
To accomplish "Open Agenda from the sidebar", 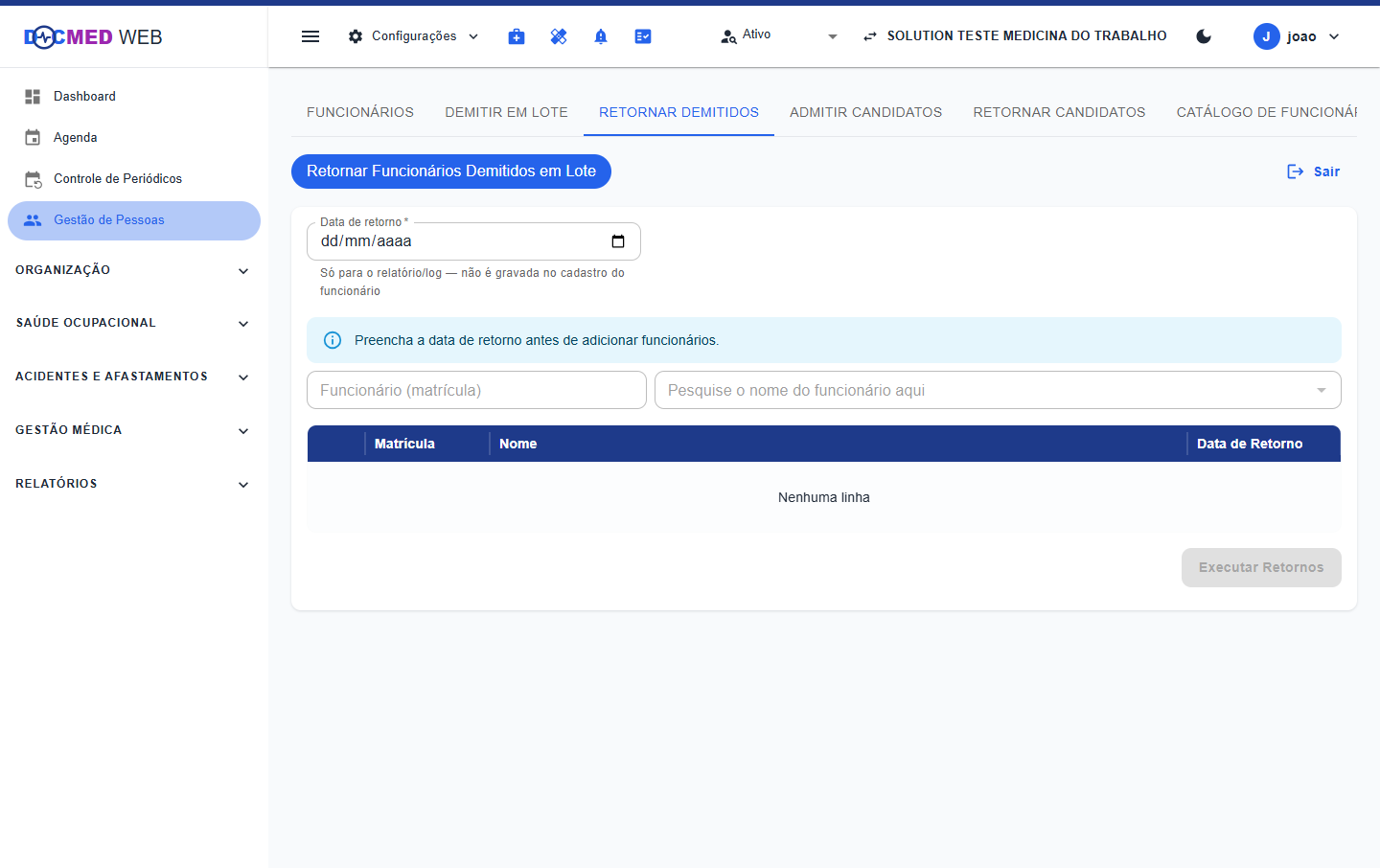I will (x=134, y=138).
